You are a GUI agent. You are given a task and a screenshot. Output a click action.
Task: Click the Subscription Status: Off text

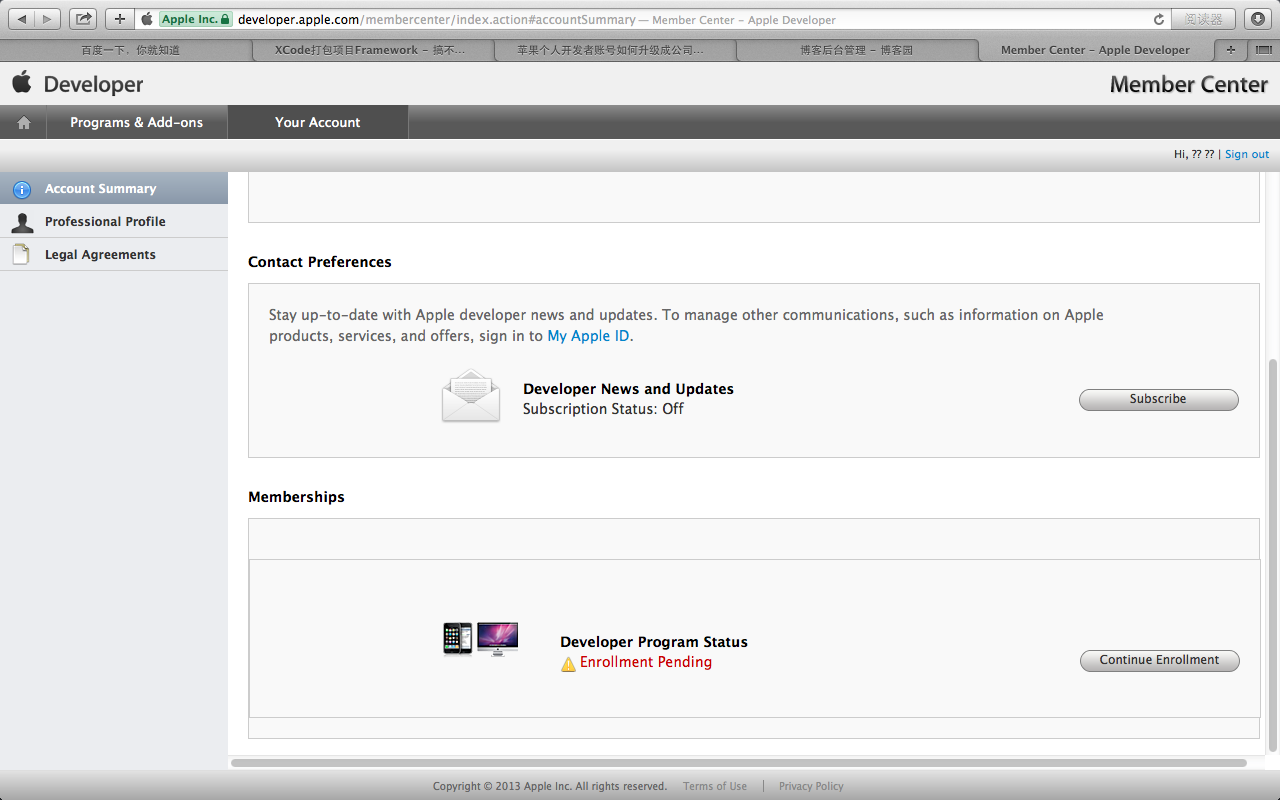[x=603, y=409]
